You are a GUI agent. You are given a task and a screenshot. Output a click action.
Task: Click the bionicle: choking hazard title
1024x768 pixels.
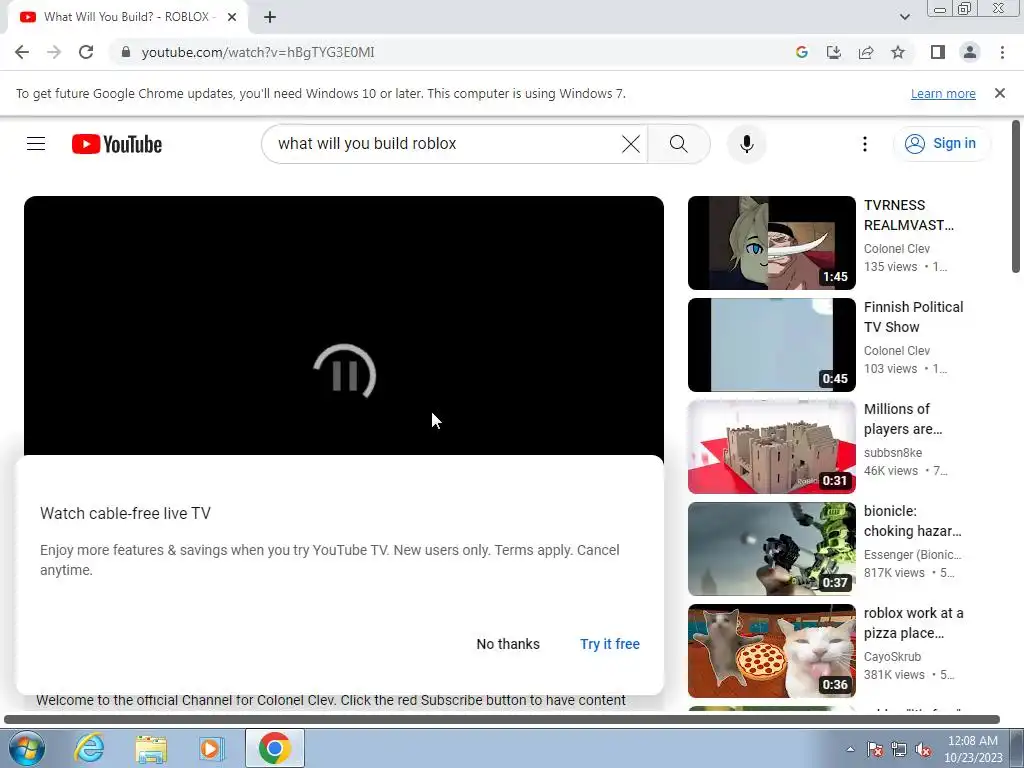[912, 521]
